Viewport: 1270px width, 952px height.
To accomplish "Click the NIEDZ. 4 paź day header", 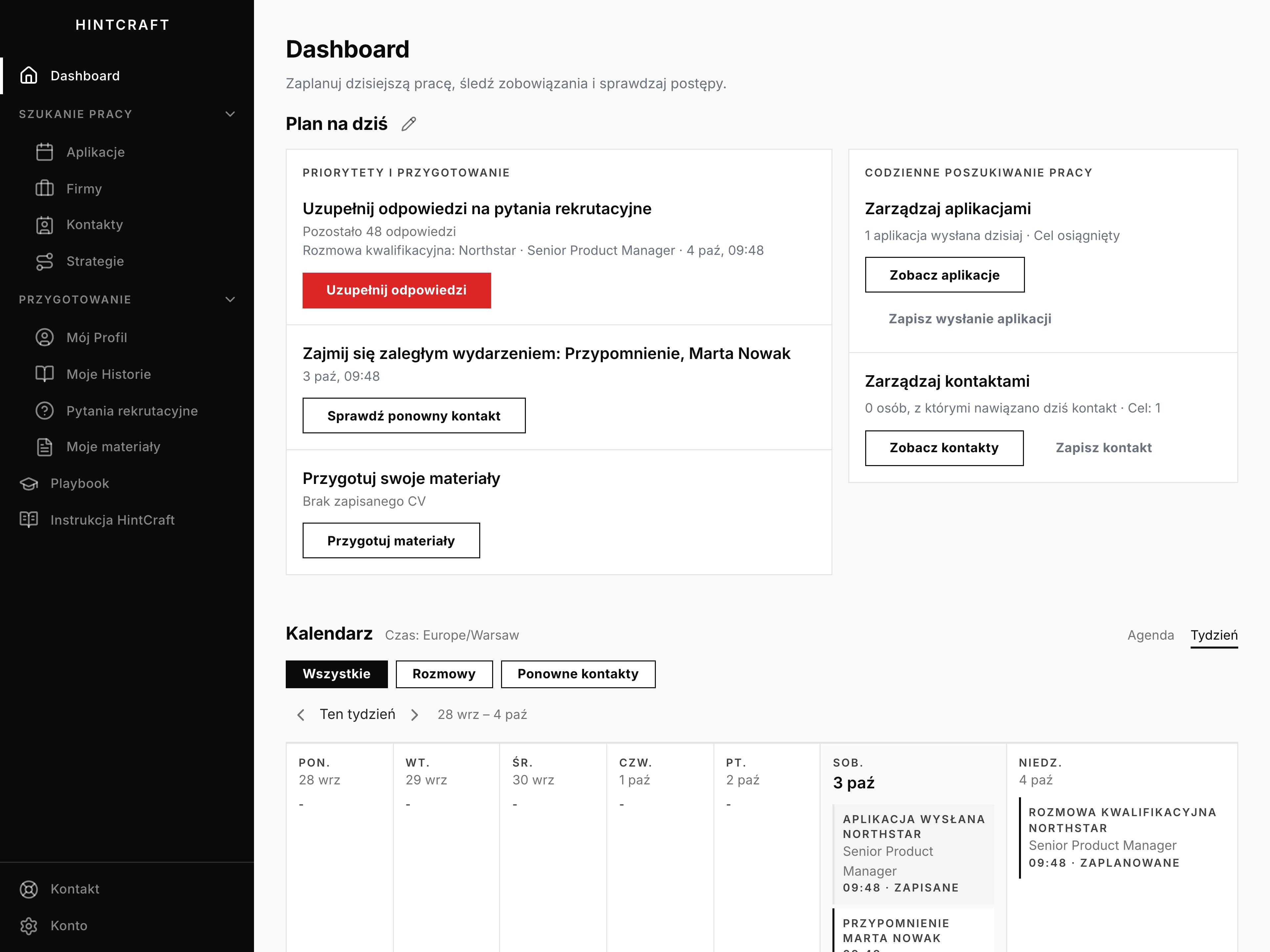I will tap(1040, 771).
